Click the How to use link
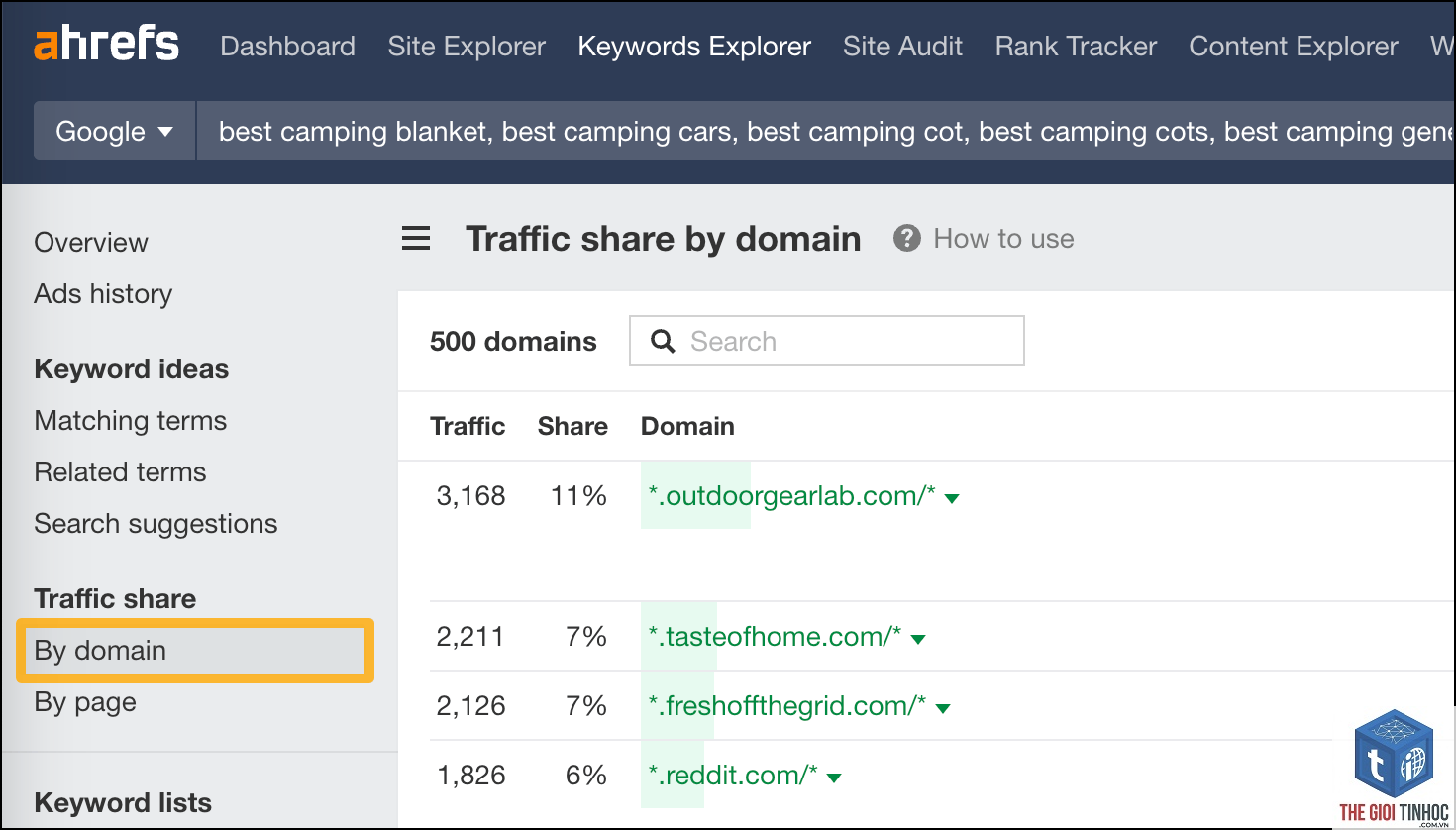This screenshot has height=830, width=1456. pos(1003,239)
